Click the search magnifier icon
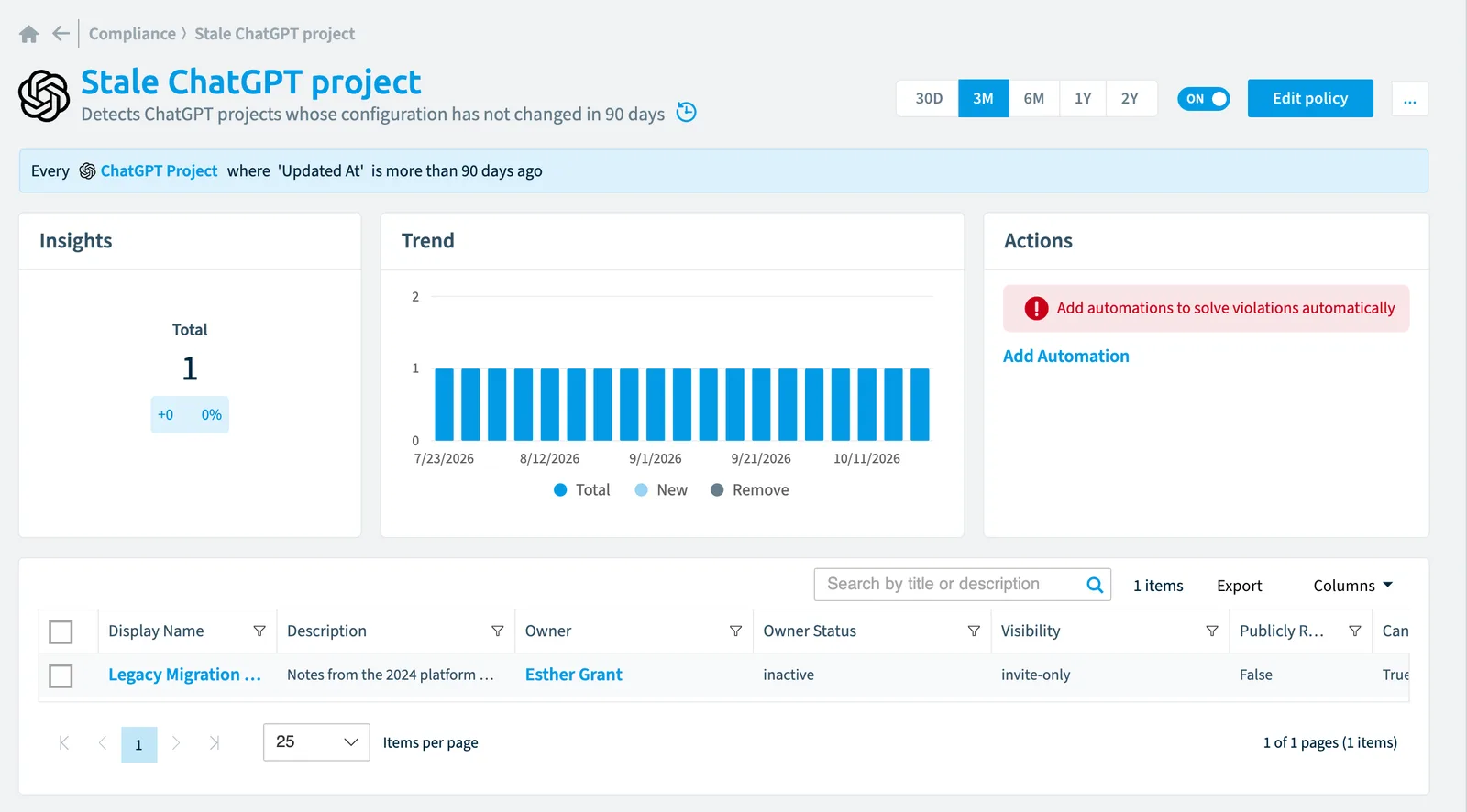The height and width of the screenshot is (812, 1467). (1095, 585)
